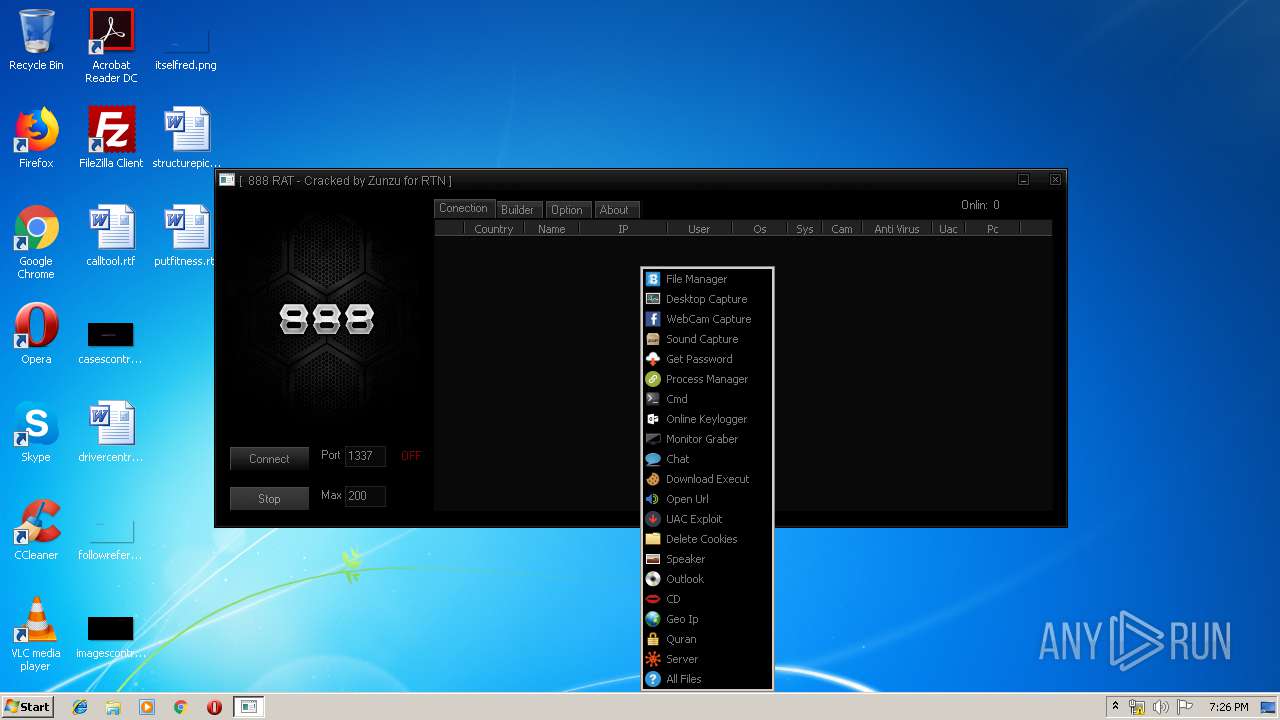
Task: Open FileZilla Client desktop icon
Action: [111, 138]
